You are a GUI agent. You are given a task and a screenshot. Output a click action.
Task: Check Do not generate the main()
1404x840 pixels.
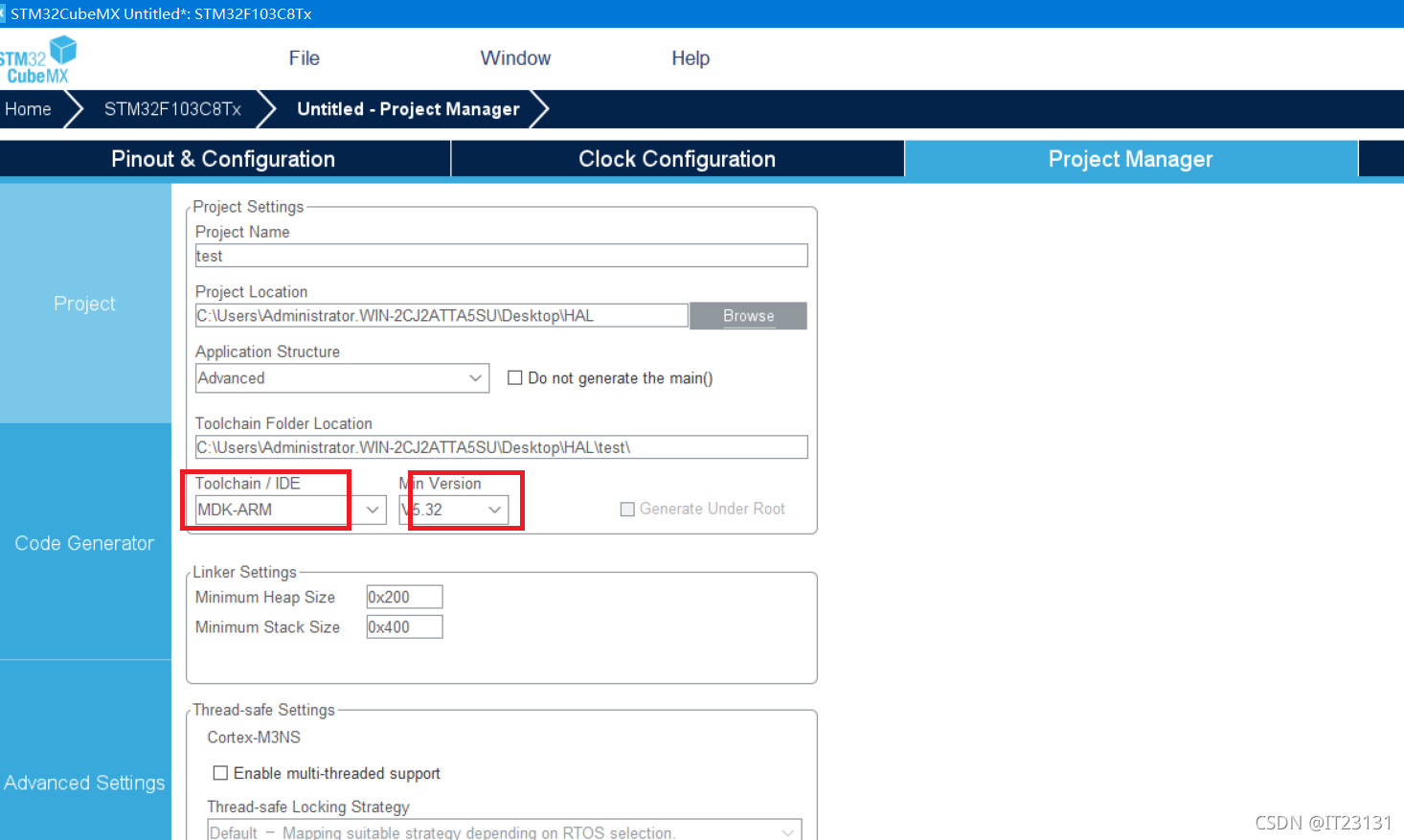(515, 378)
